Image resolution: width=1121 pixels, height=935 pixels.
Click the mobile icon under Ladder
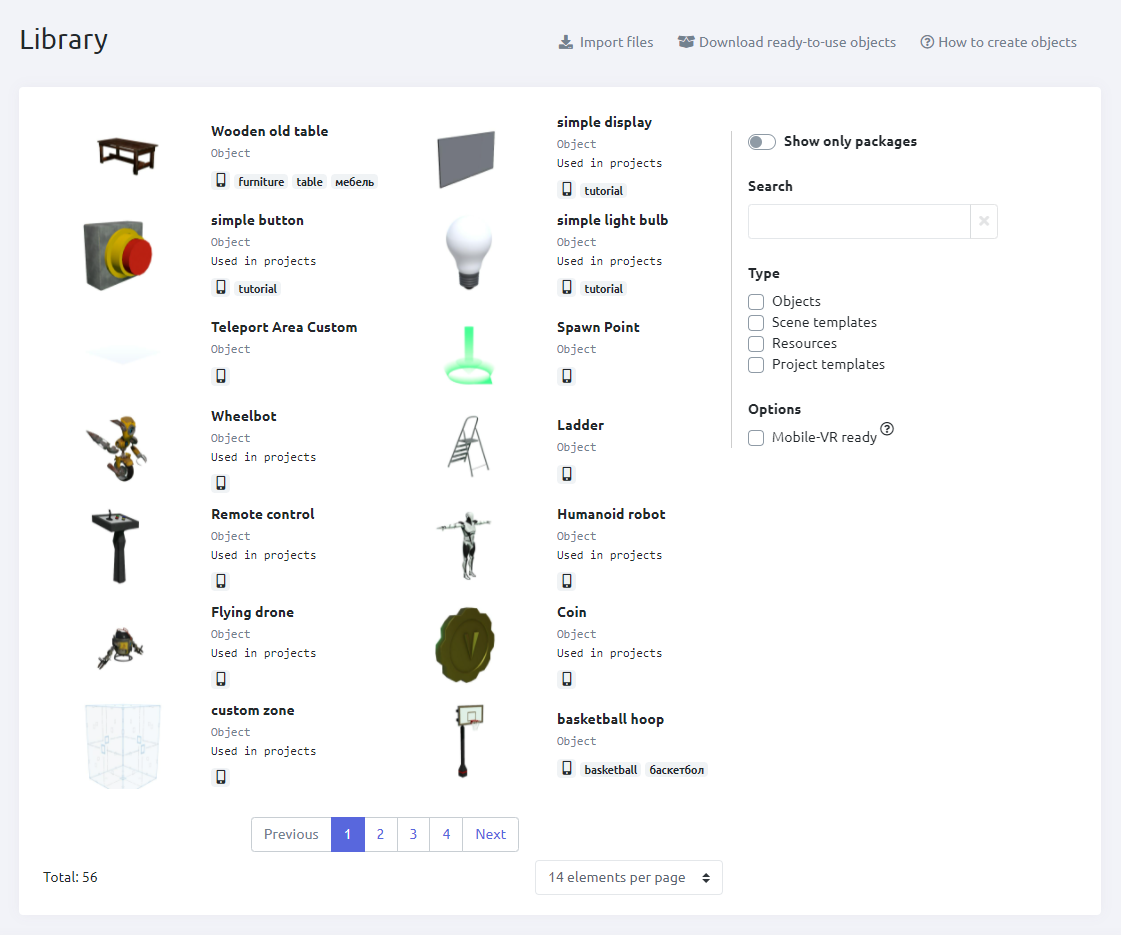567,474
